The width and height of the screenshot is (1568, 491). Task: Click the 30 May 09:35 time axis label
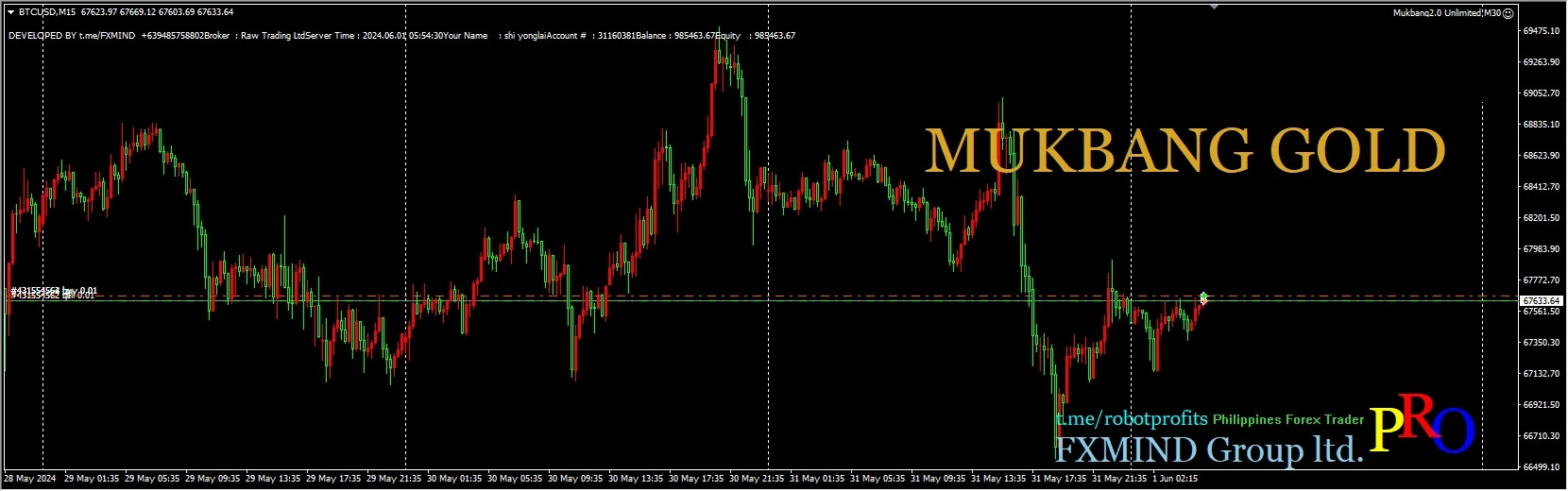click(575, 479)
